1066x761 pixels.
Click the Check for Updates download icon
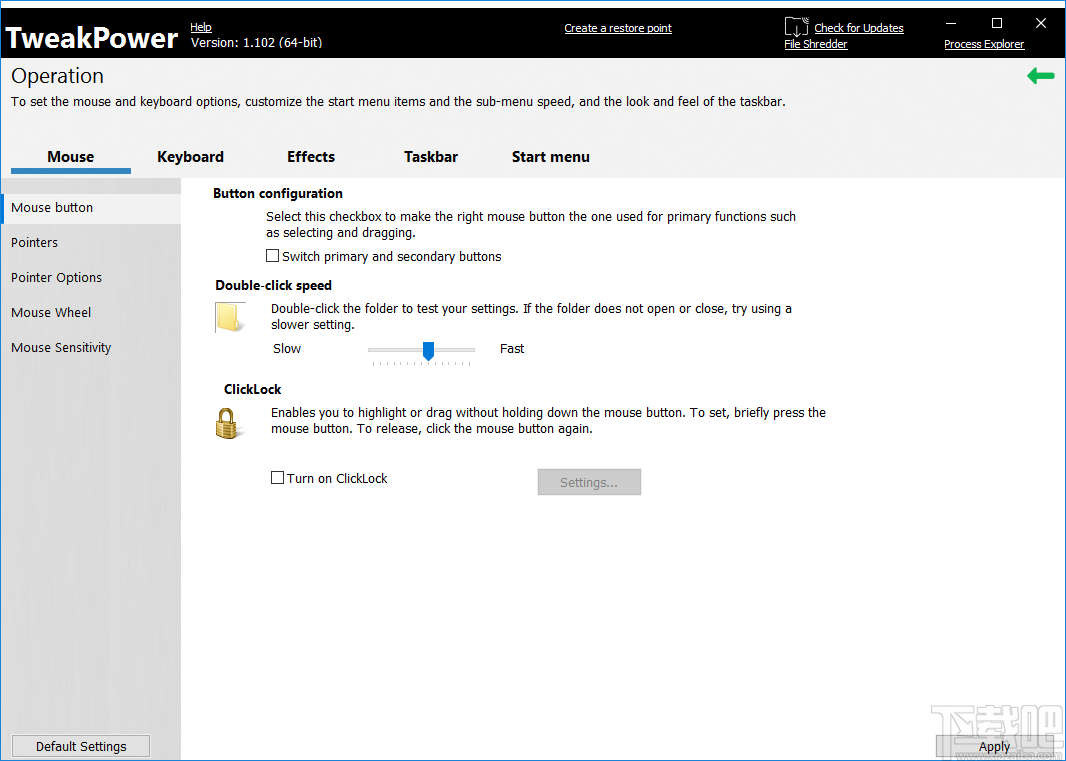pyautogui.click(x=796, y=27)
